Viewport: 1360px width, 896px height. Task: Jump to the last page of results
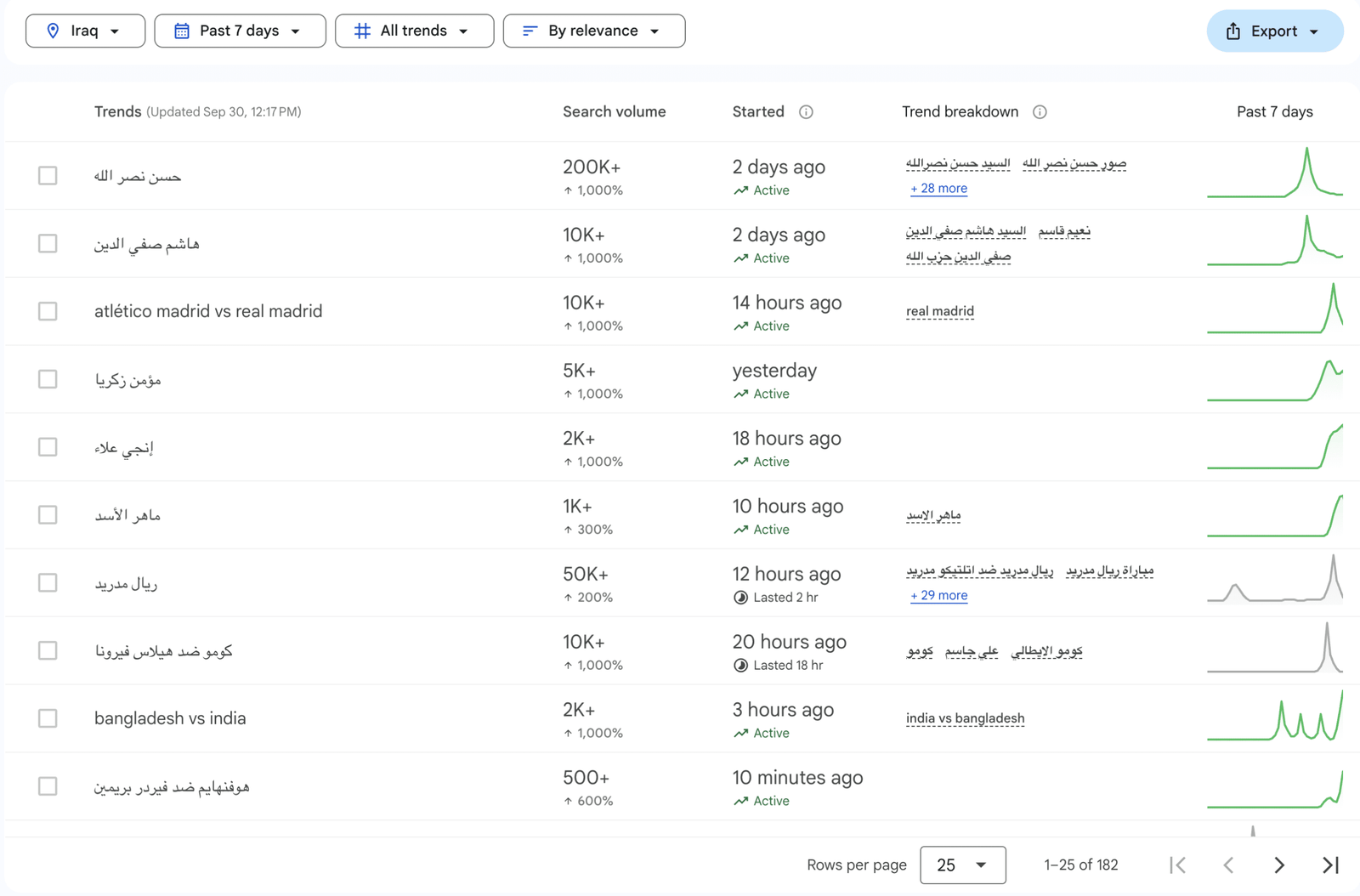pyautogui.click(x=1330, y=865)
